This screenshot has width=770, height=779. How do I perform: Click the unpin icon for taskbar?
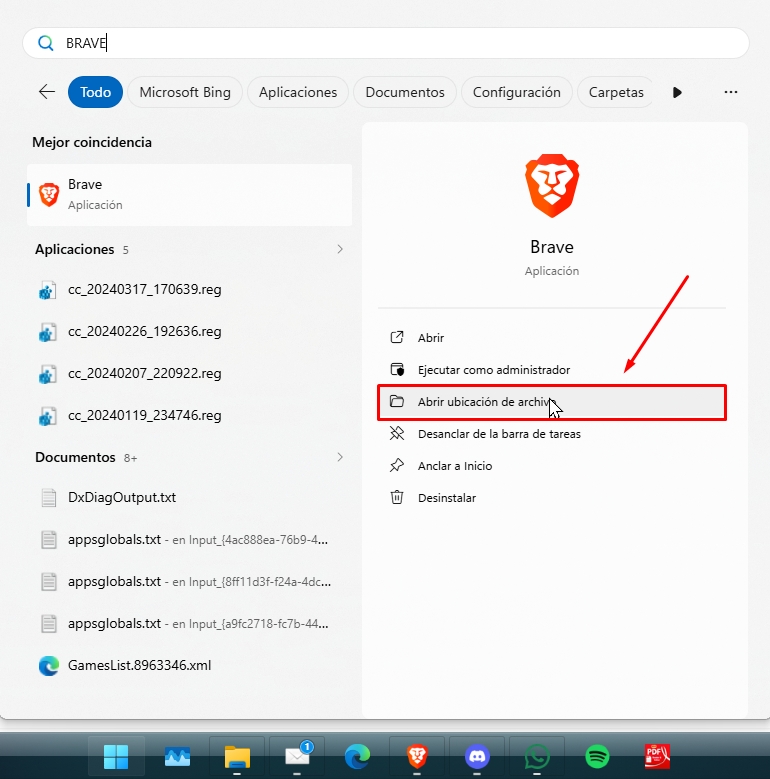tap(397, 433)
